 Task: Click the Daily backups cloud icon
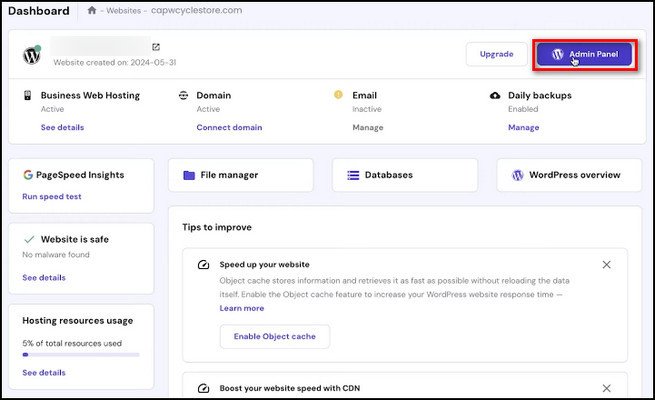point(495,95)
